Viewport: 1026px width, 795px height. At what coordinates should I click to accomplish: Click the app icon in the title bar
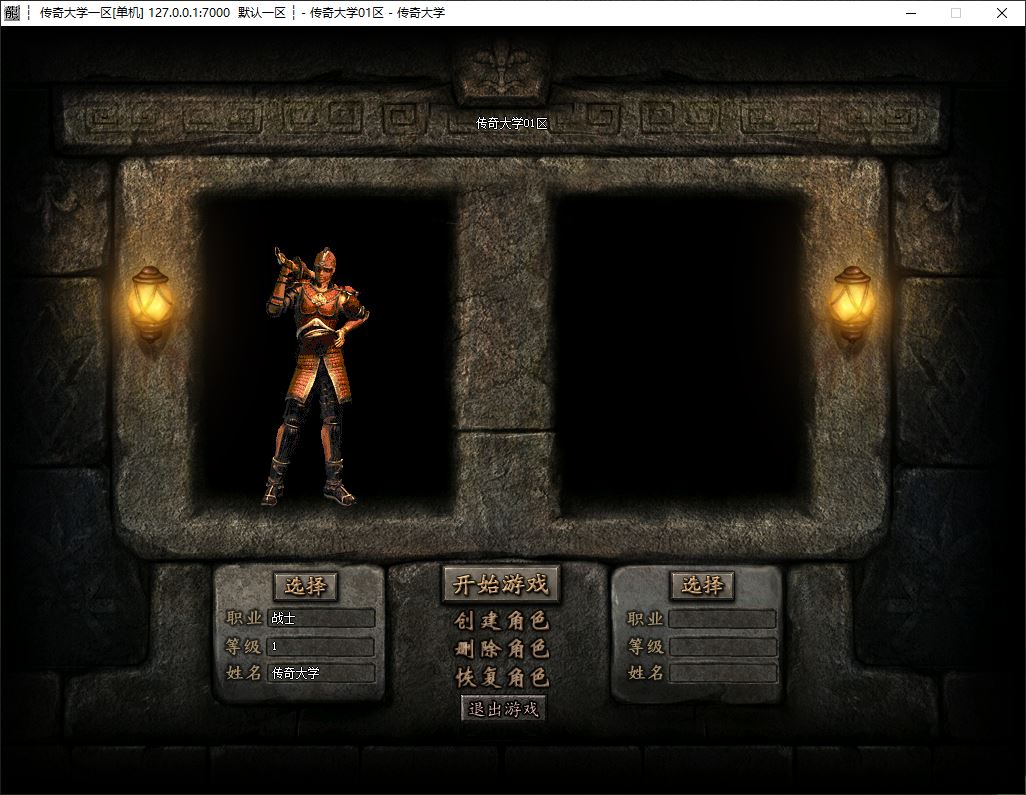(x=13, y=13)
